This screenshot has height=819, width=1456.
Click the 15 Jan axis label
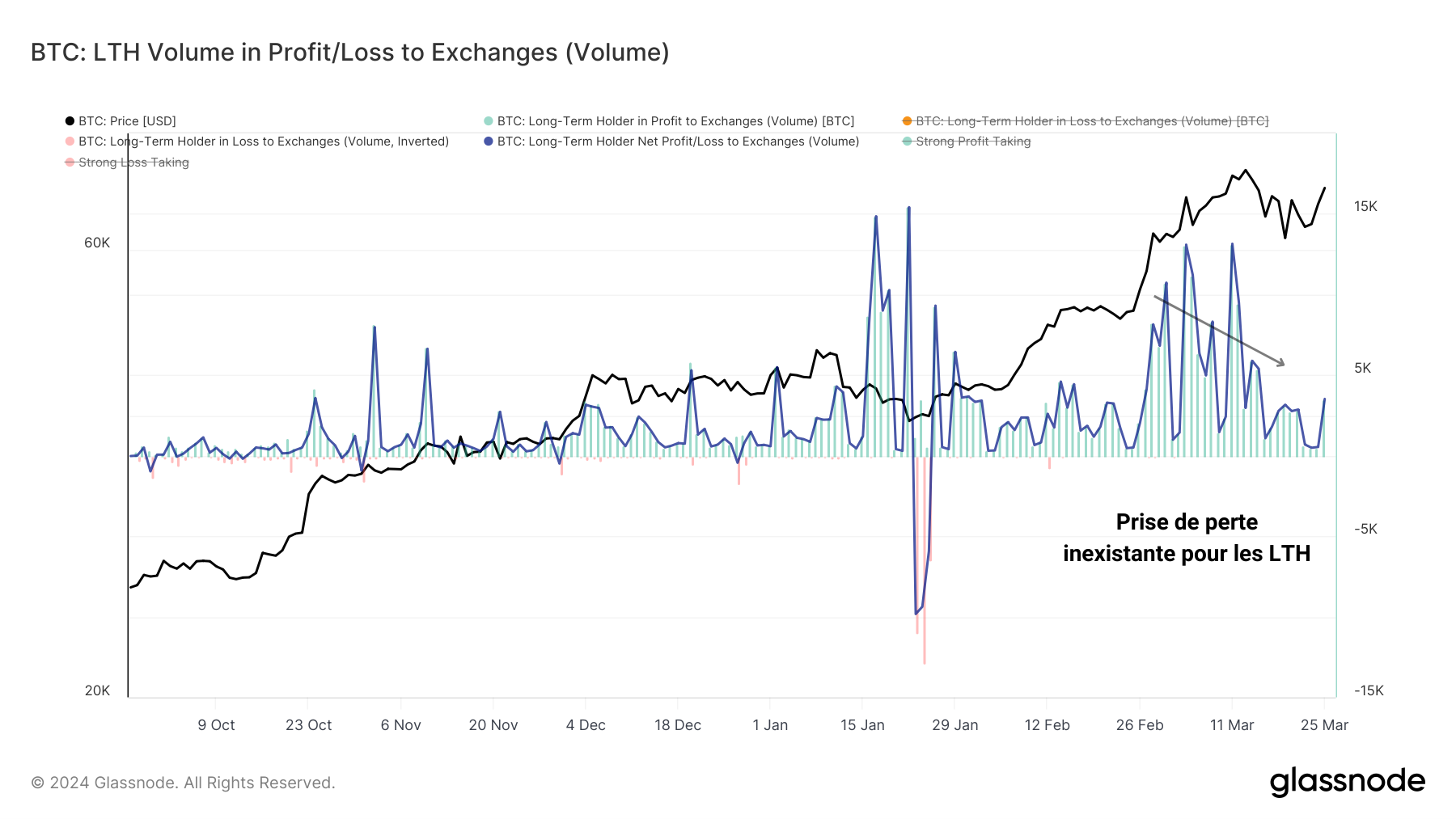pos(862,725)
